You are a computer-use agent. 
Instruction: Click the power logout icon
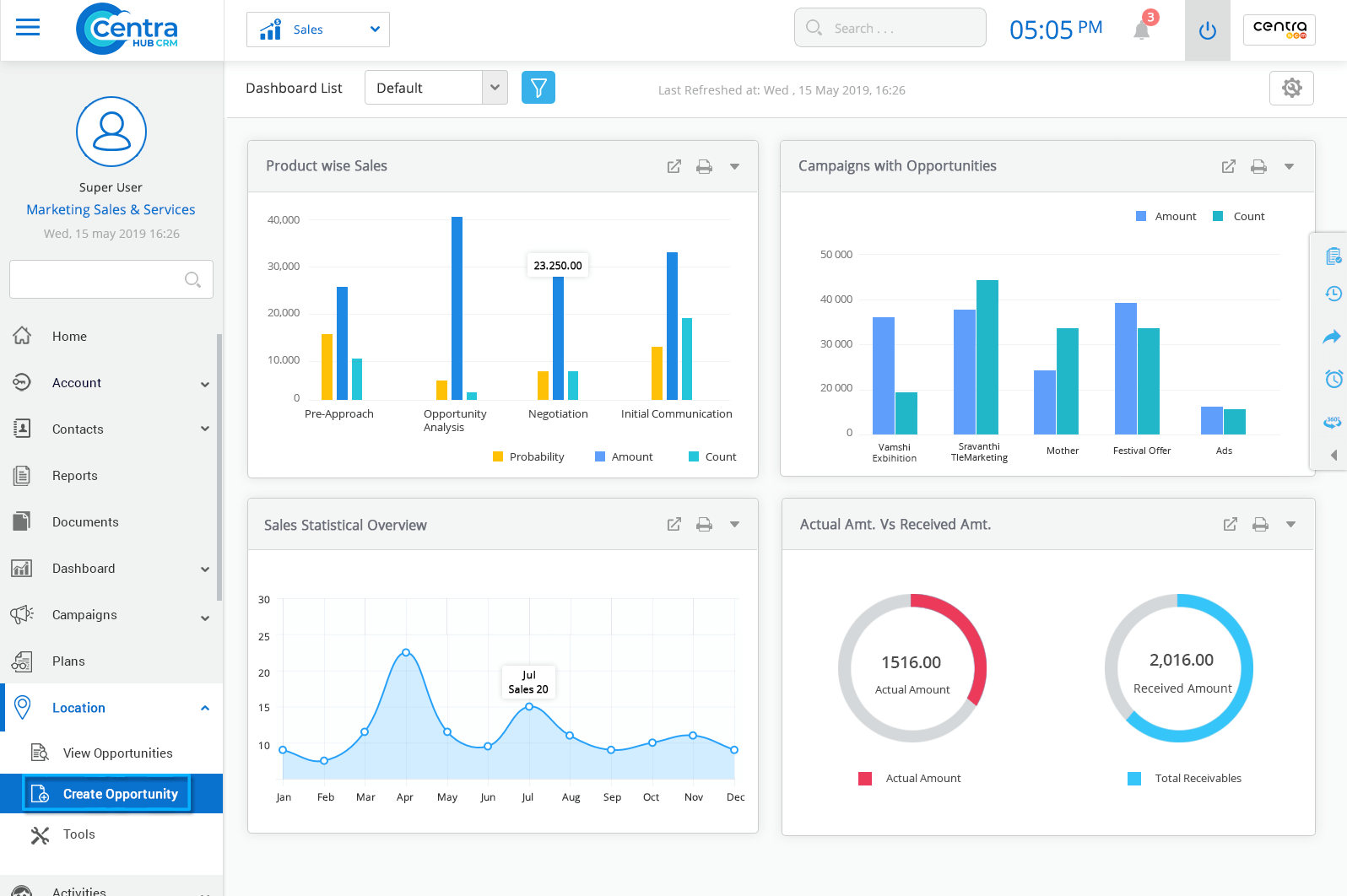tap(1207, 30)
